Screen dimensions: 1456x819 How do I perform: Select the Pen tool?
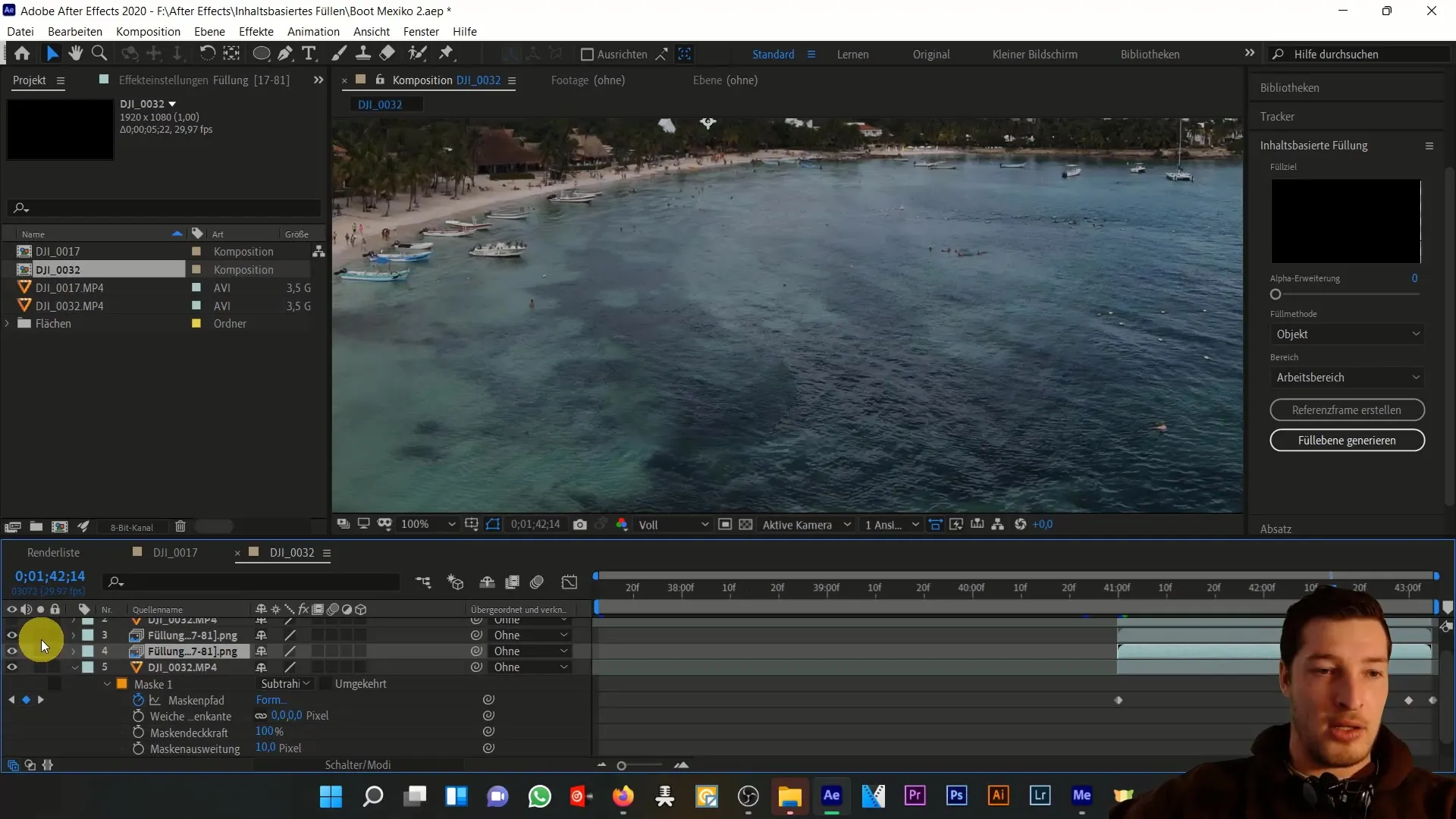[x=284, y=53]
